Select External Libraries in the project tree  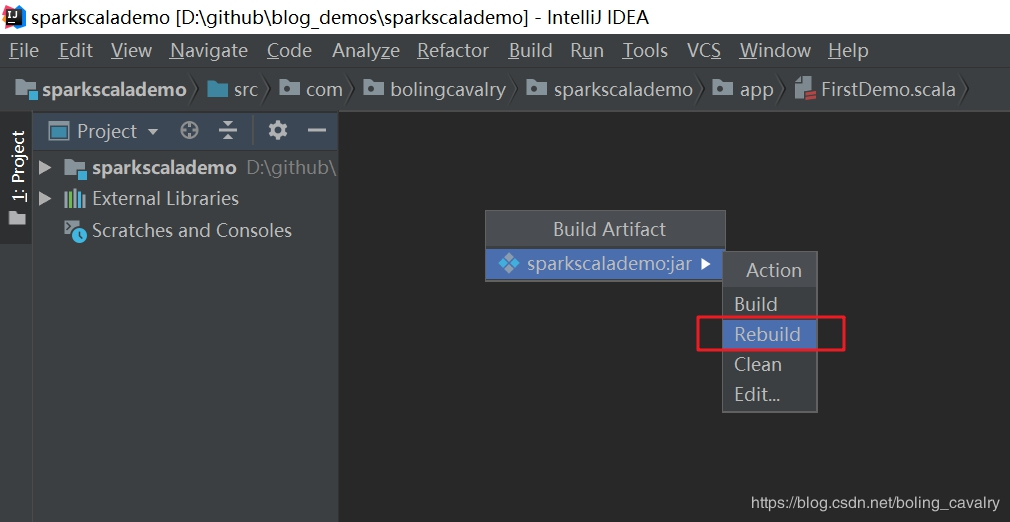165,198
